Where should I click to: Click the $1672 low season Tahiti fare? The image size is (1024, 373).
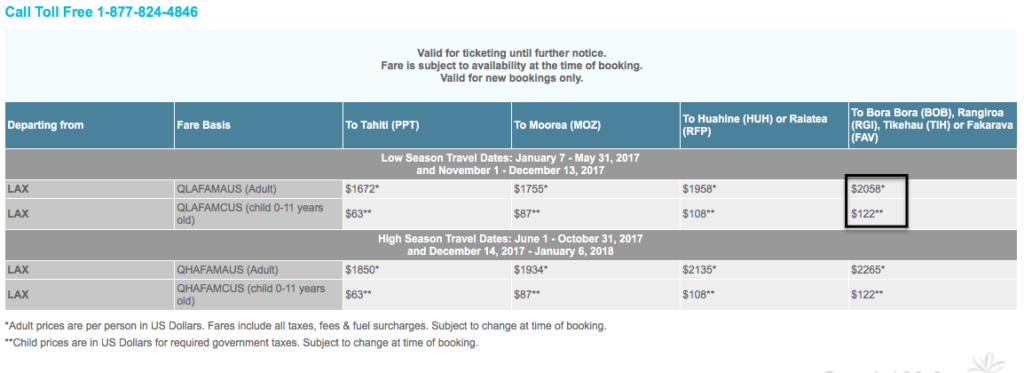pos(362,189)
